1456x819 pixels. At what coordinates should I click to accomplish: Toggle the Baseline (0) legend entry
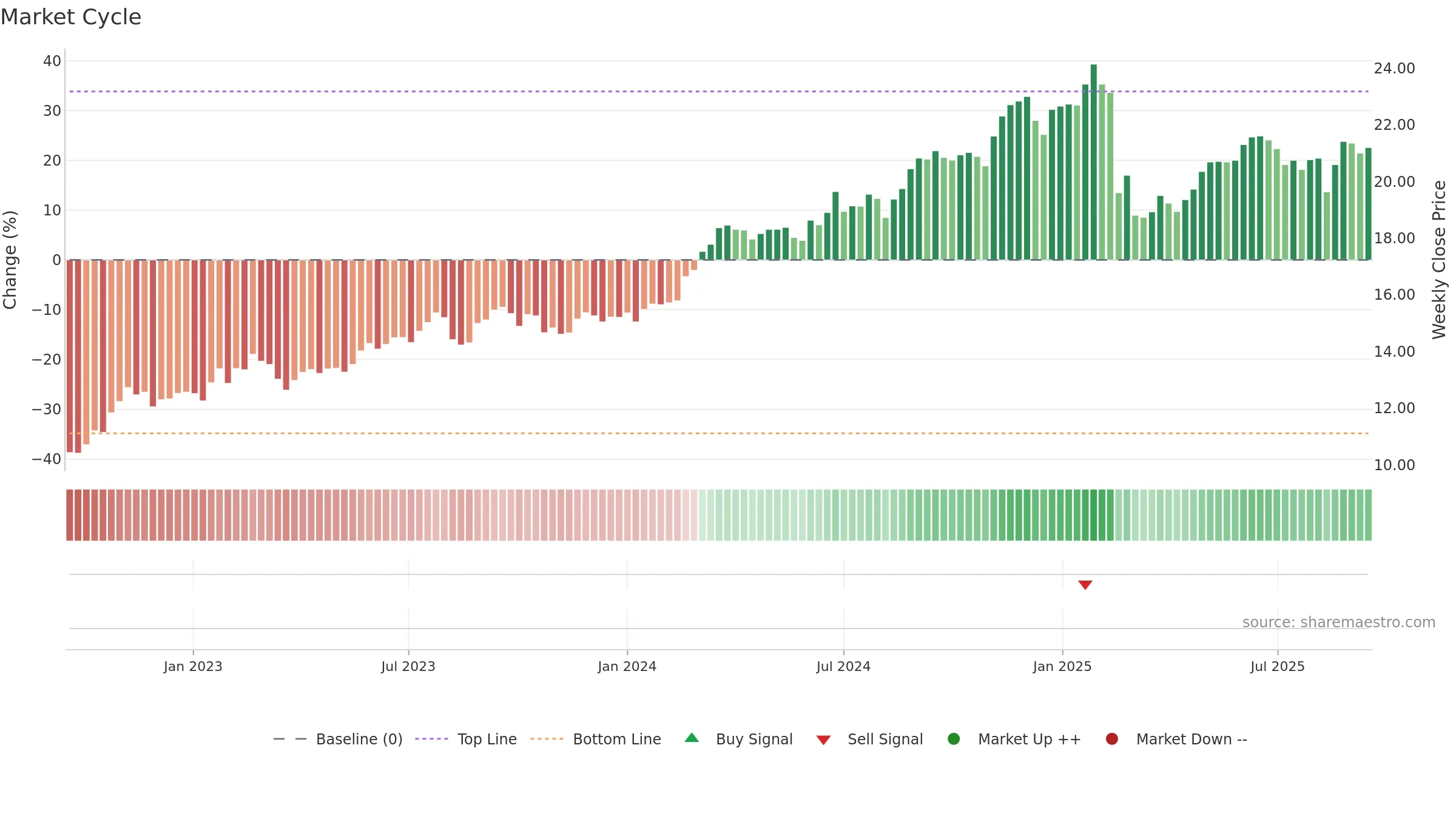pyautogui.click(x=338, y=739)
